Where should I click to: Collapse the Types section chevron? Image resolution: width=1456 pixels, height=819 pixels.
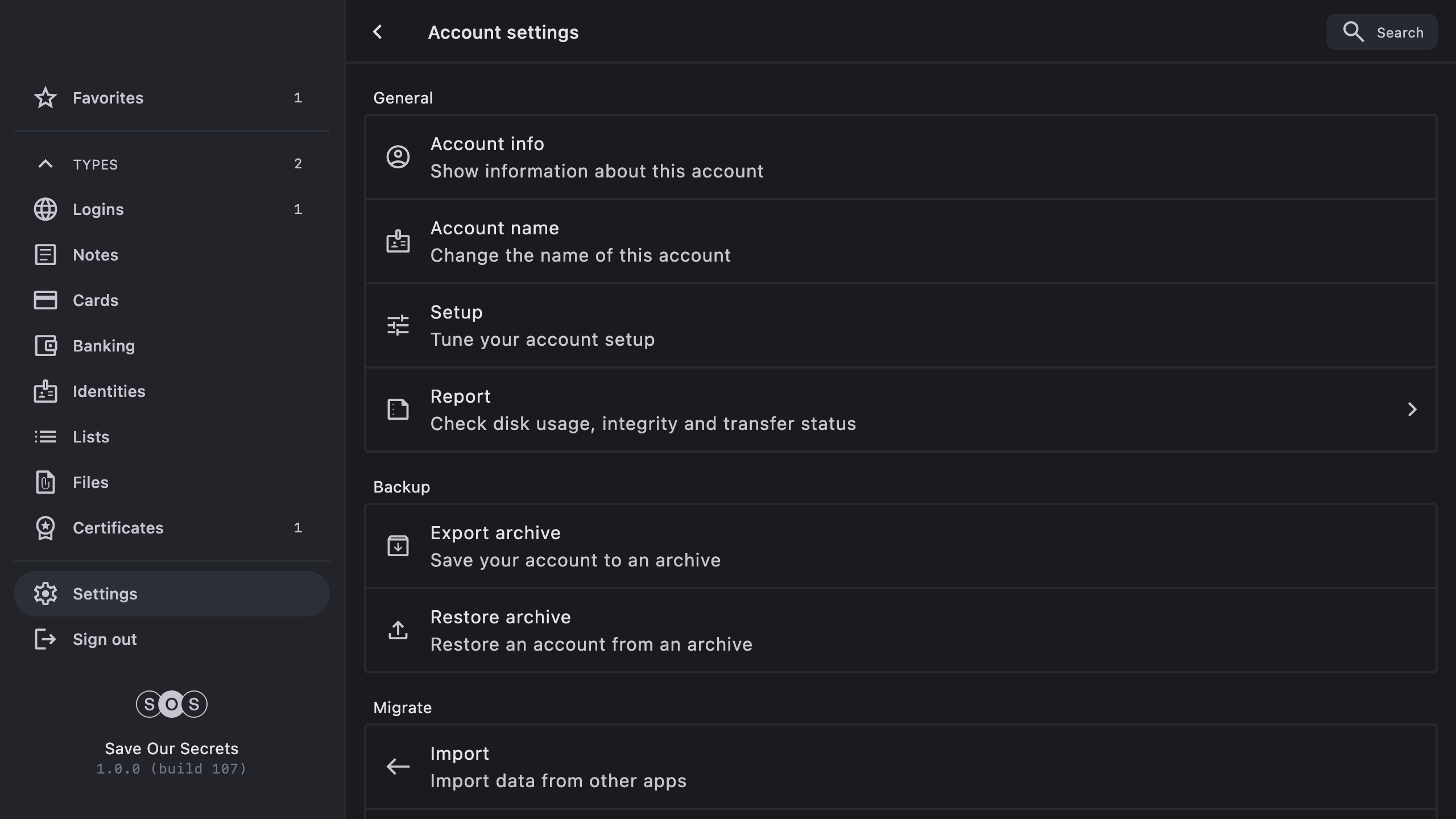45,164
